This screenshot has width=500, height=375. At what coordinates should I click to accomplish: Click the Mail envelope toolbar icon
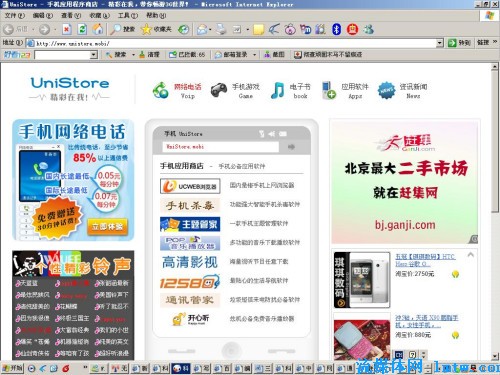click(202, 30)
